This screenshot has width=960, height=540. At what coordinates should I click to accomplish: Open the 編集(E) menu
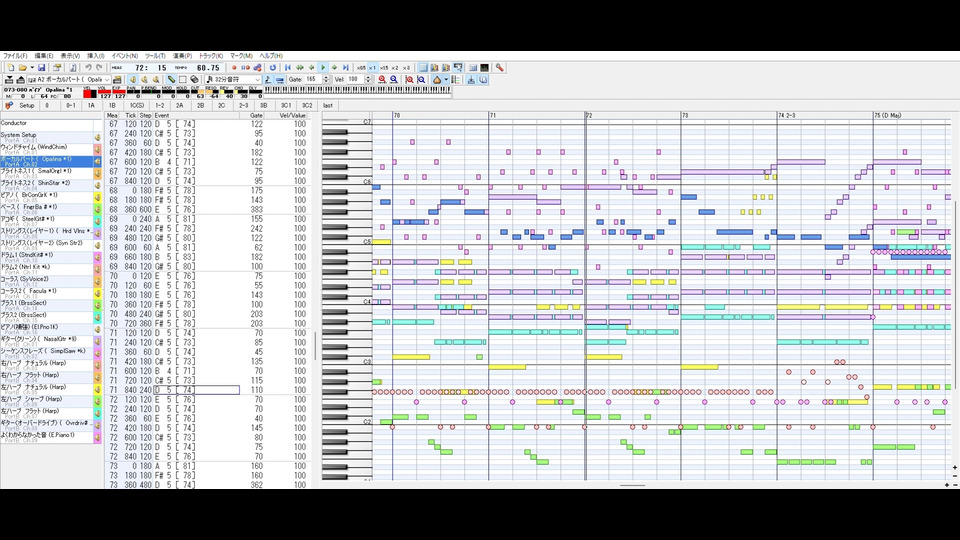click(43, 56)
